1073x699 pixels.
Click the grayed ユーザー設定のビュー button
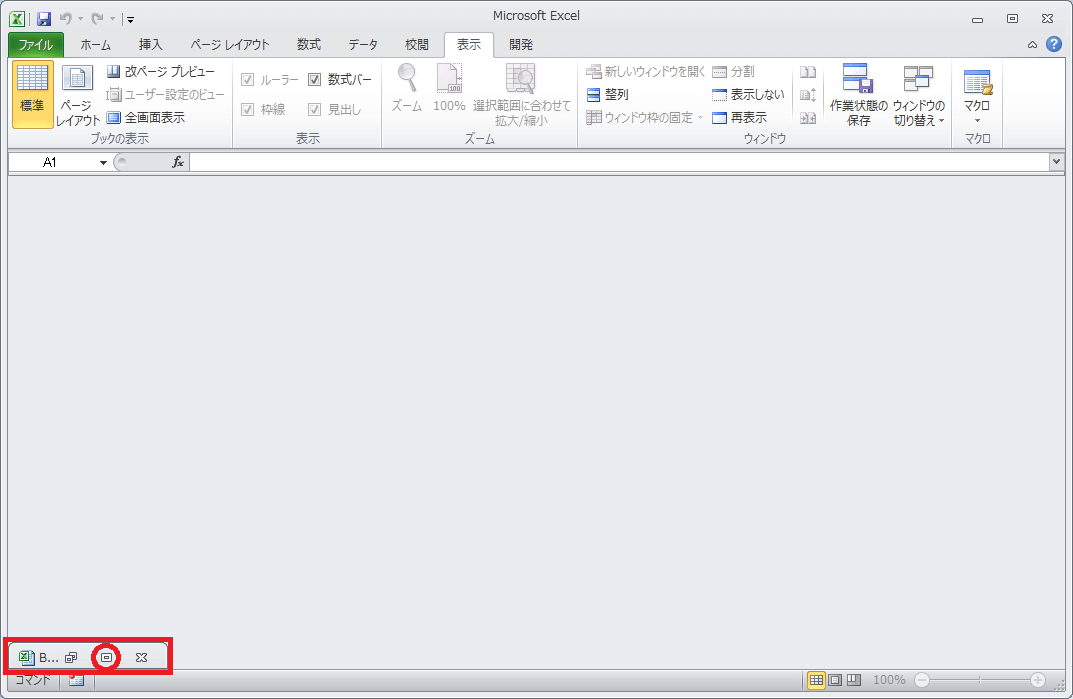point(166,94)
